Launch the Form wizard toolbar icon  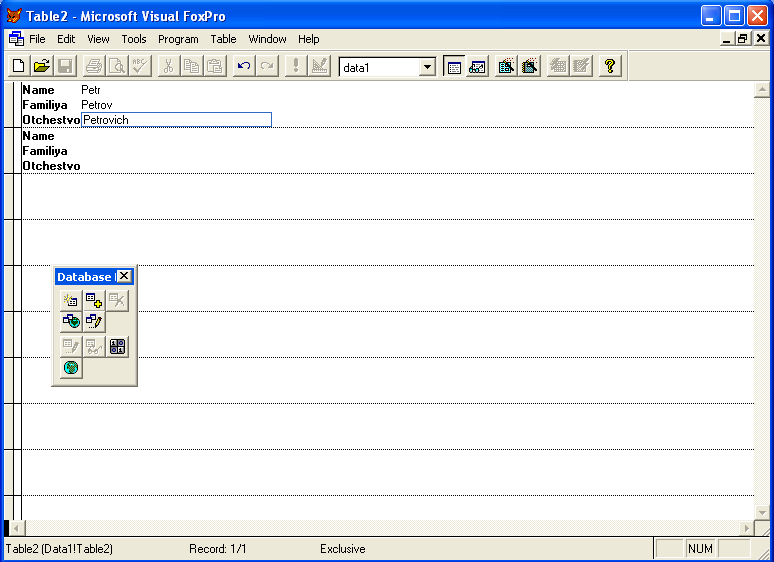(x=506, y=66)
